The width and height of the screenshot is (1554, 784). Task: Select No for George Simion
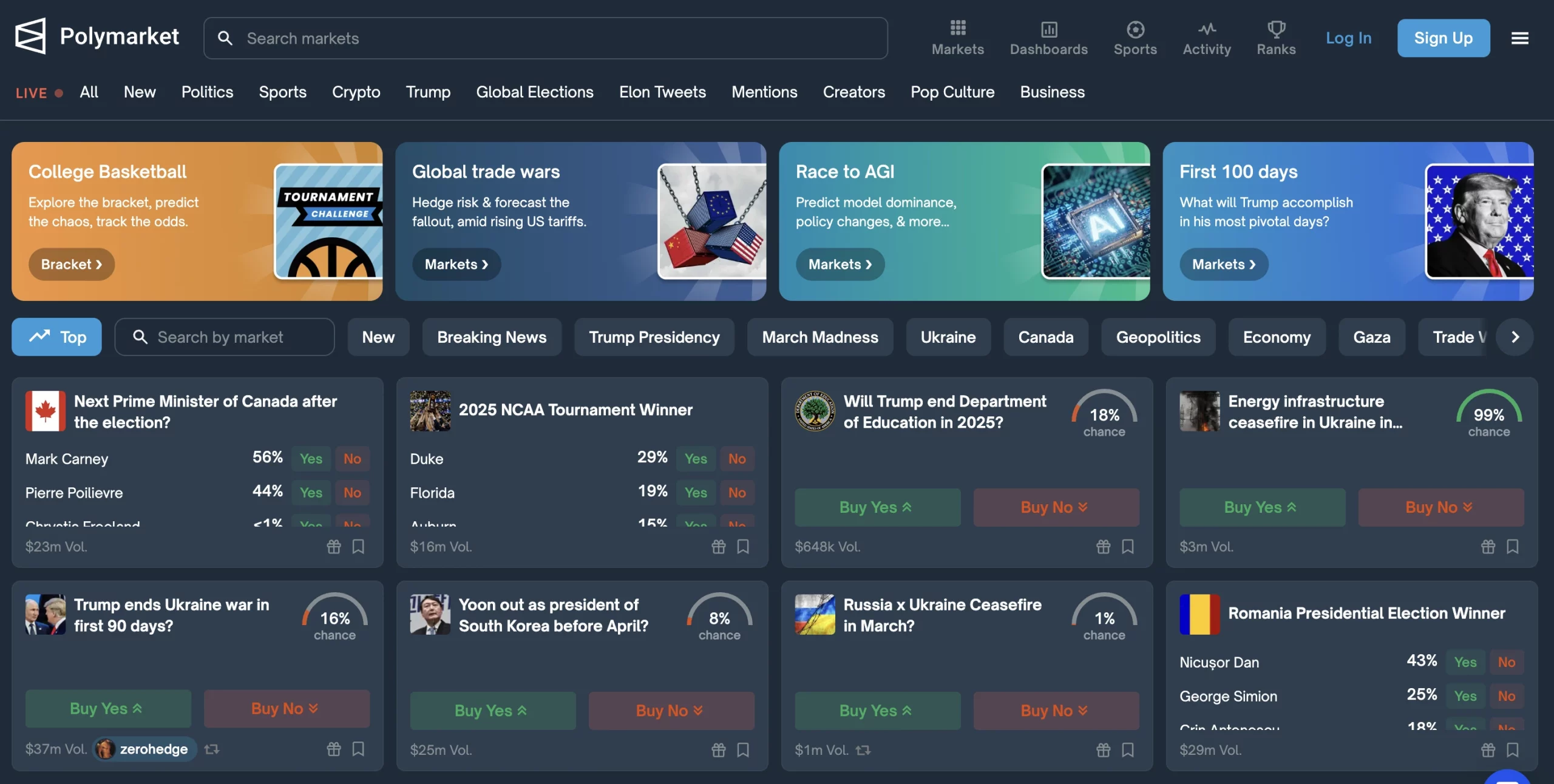(x=1506, y=696)
